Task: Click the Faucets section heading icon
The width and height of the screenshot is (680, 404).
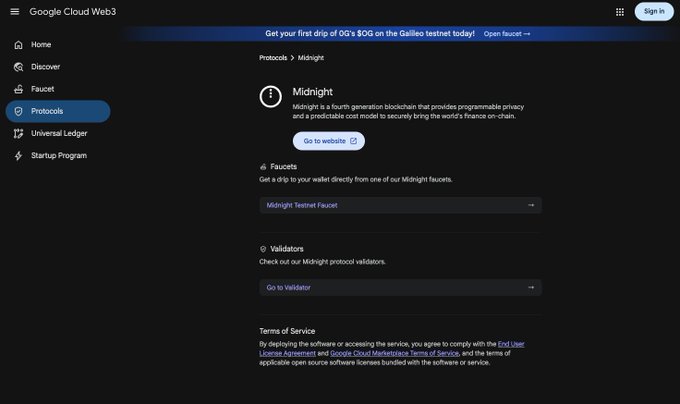Action: coord(263,167)
